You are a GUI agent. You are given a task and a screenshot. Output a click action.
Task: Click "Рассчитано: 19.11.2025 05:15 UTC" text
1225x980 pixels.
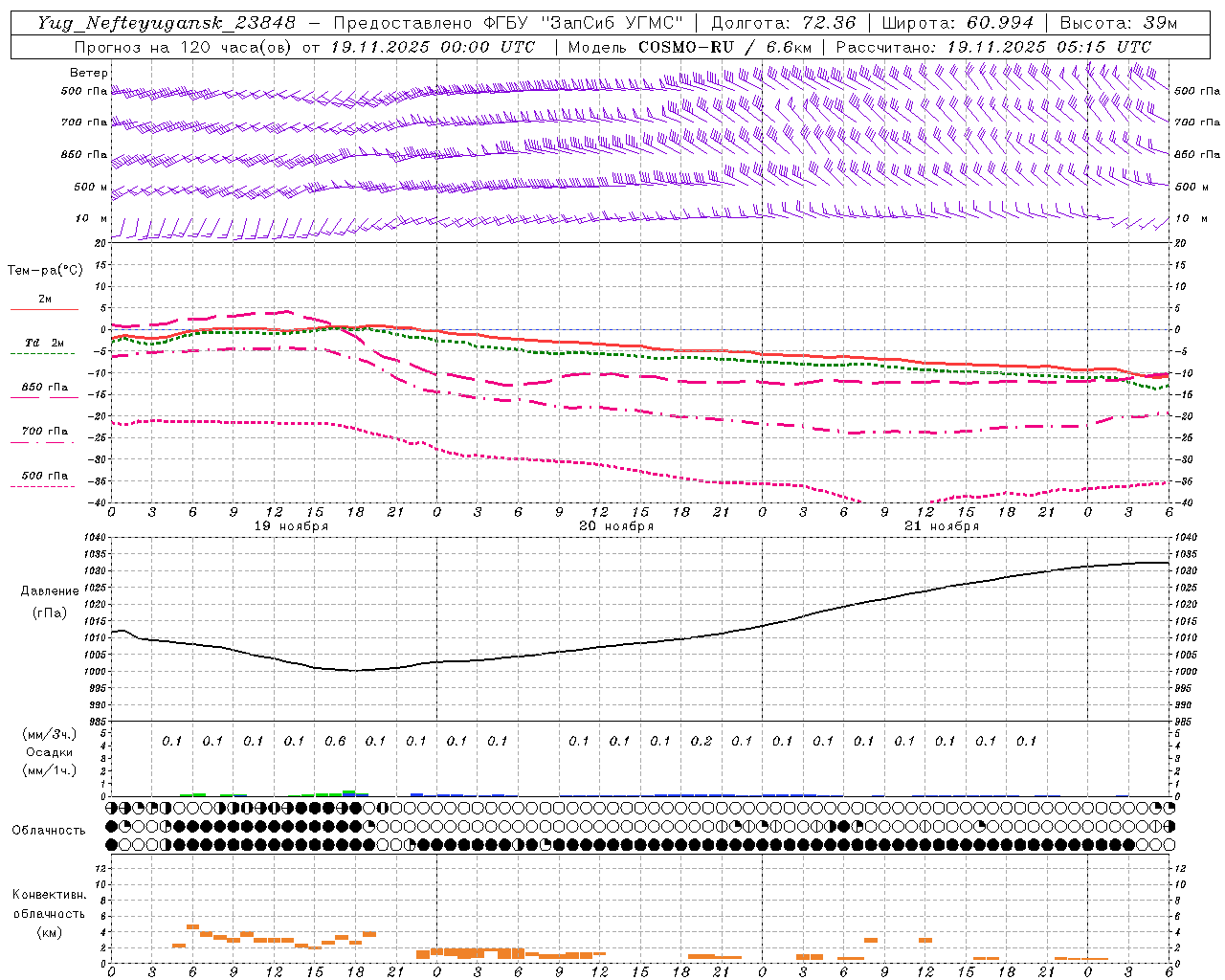pos(992,47)
